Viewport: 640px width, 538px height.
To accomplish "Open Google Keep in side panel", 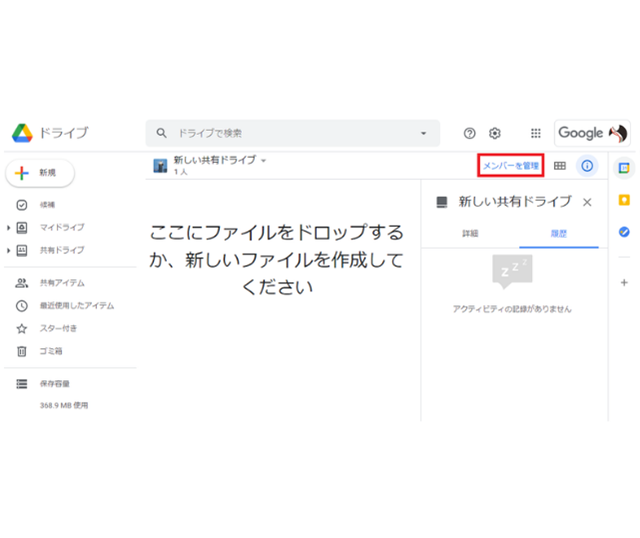I will tap(624, 200).
